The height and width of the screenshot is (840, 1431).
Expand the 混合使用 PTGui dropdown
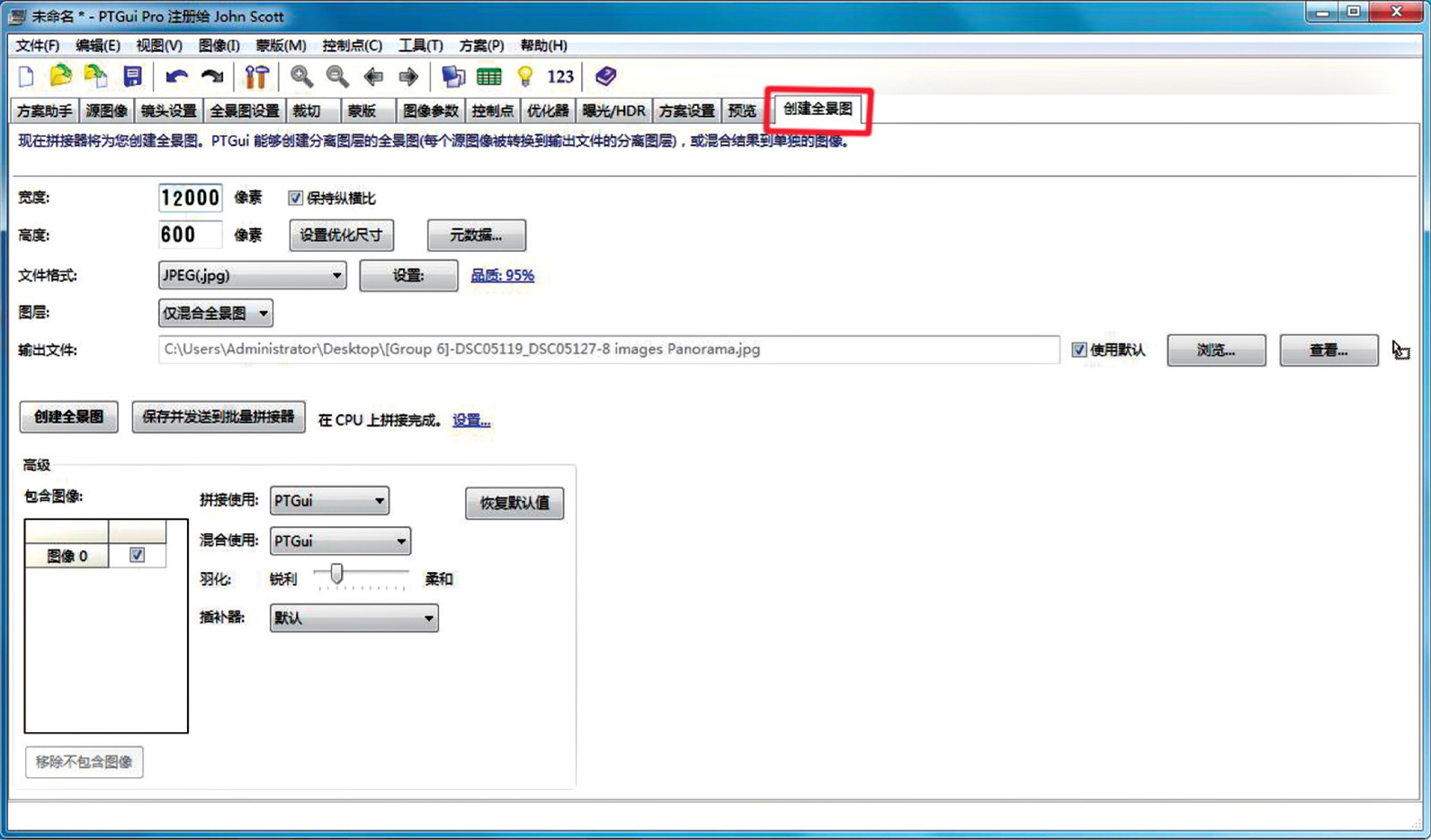pos(340,541)
